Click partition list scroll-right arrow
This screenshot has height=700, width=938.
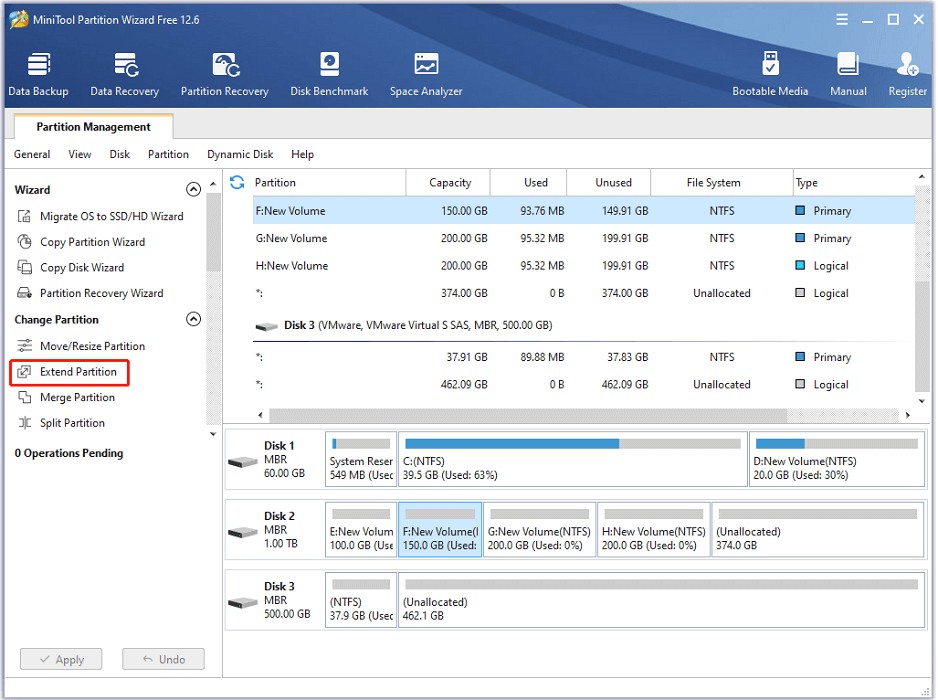point(907,415)
